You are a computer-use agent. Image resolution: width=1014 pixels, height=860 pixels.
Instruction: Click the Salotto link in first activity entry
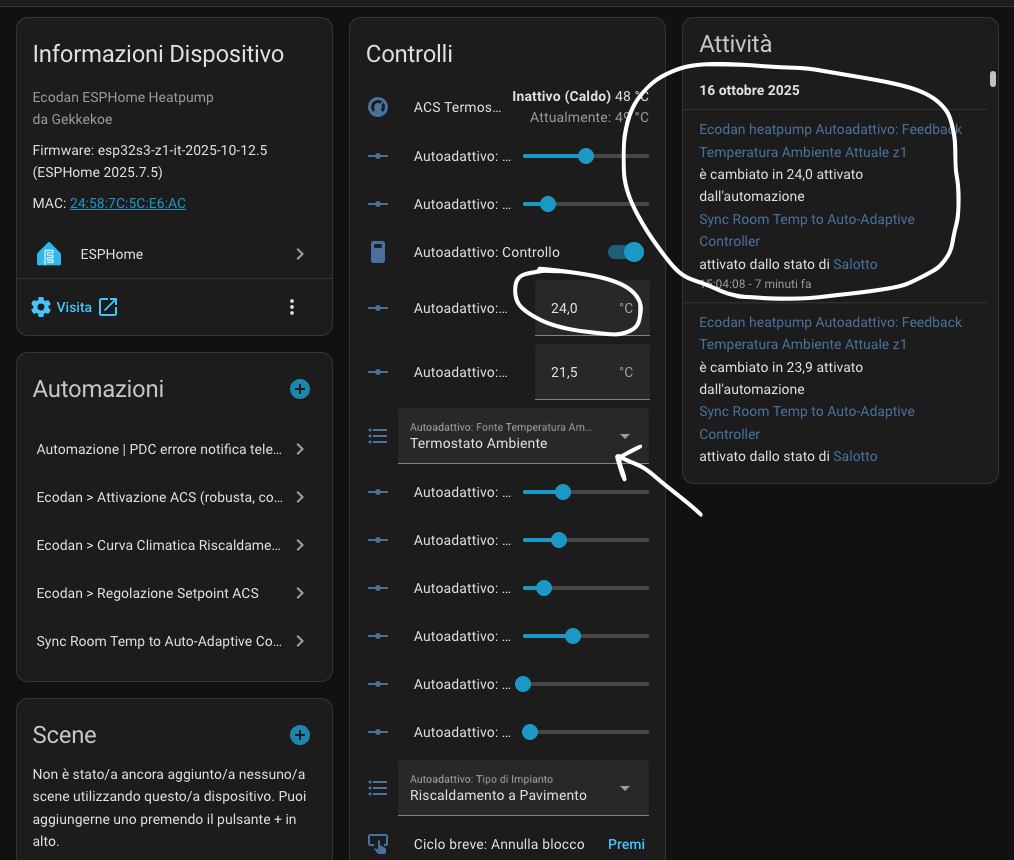click(x=855, y=264)
